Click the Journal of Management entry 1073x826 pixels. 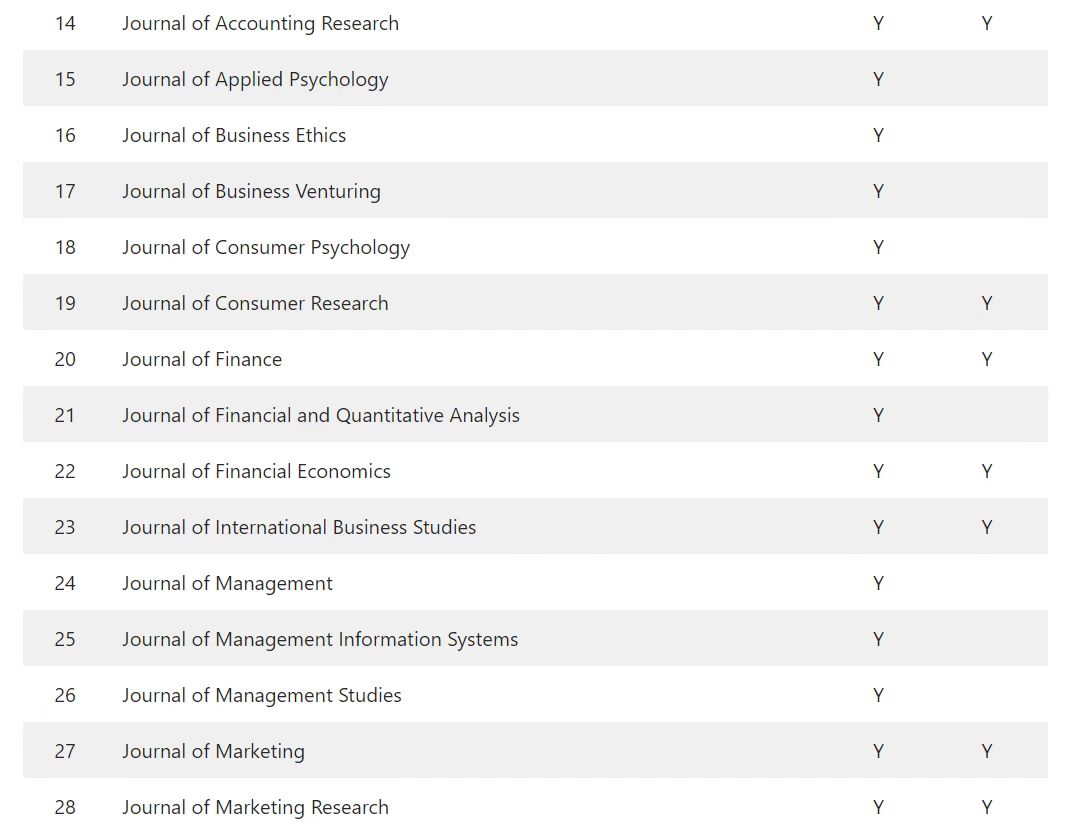[x=227, y=583]
